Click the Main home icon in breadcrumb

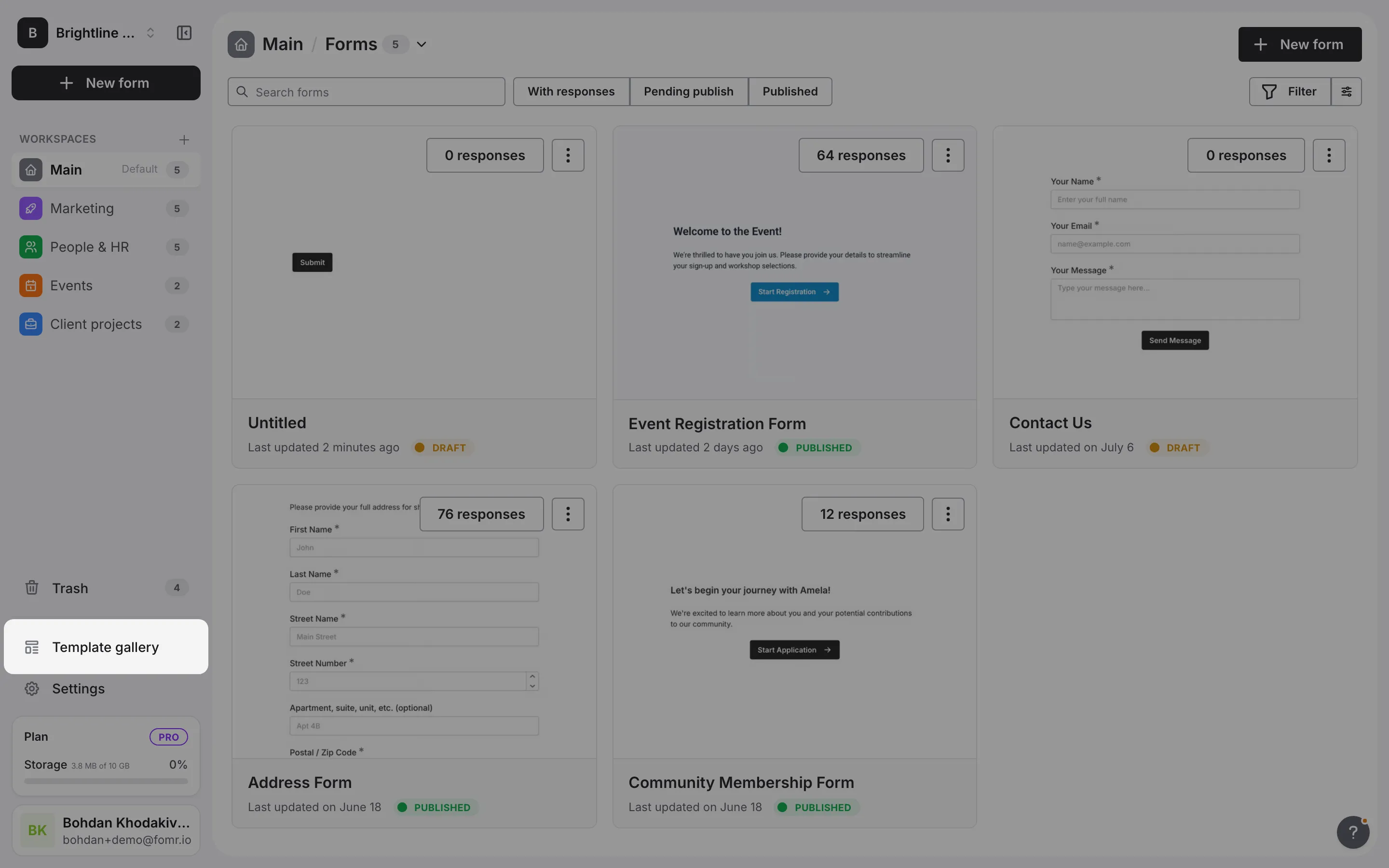tap(241, 44)
